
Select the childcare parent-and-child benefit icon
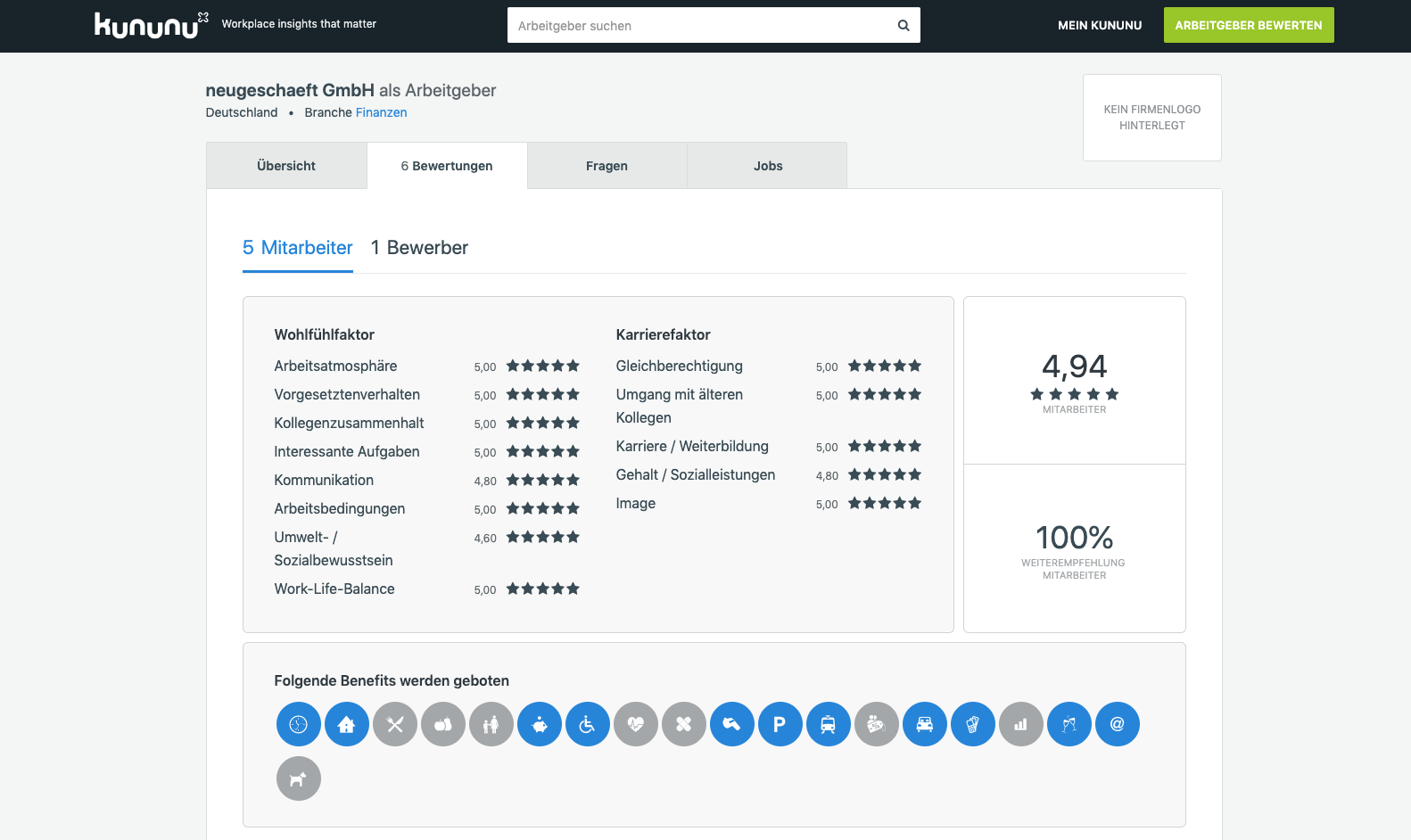[x=491, y=724]
